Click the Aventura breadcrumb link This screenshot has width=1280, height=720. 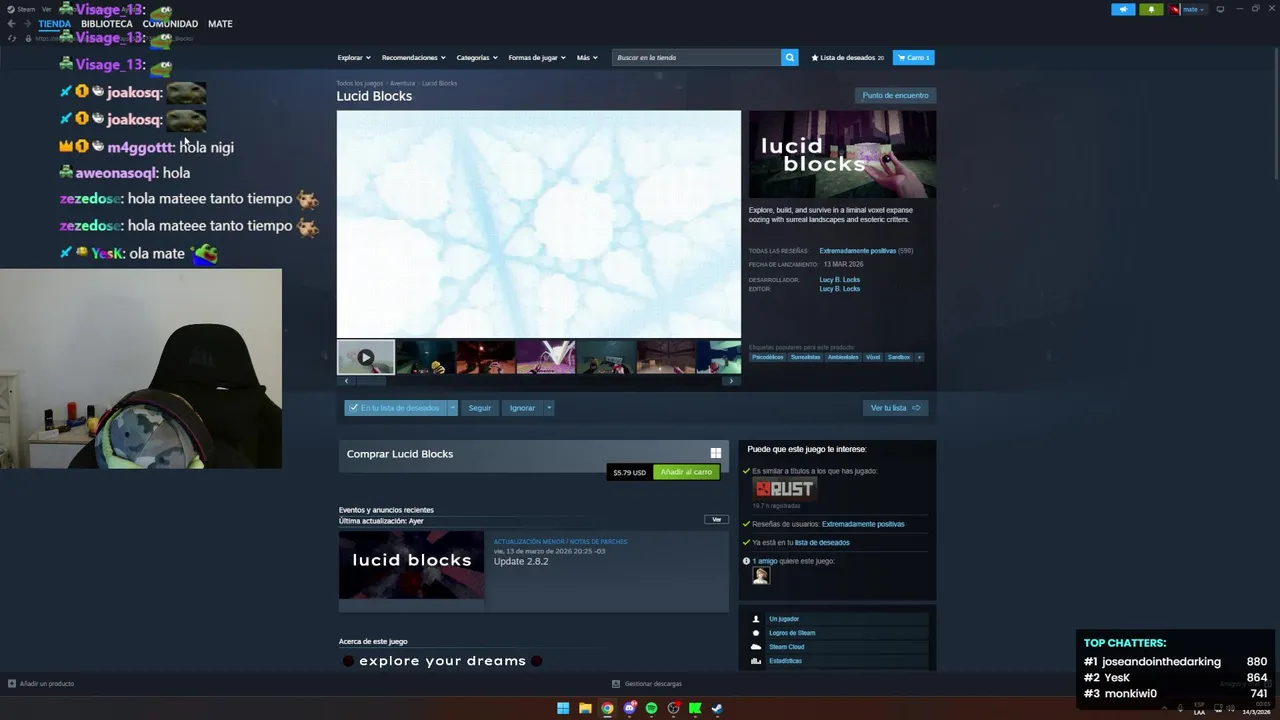click(402, 83)
